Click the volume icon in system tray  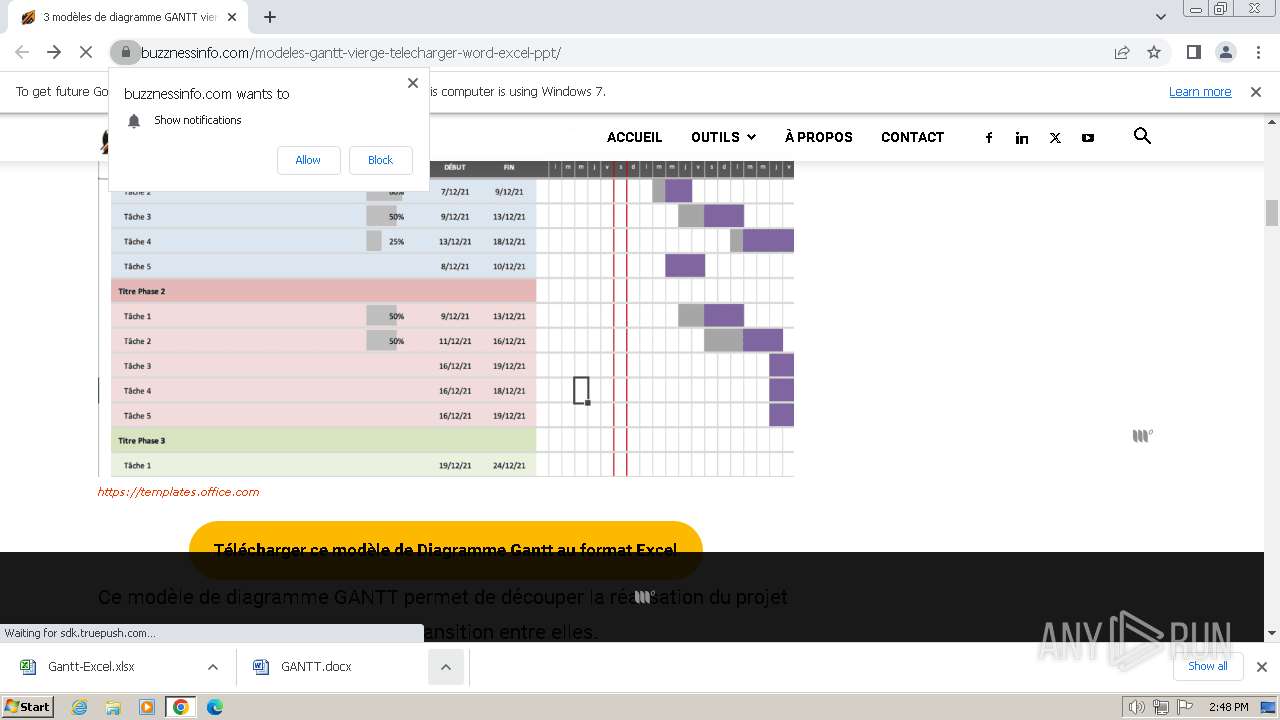click(x=1137, y=707)
